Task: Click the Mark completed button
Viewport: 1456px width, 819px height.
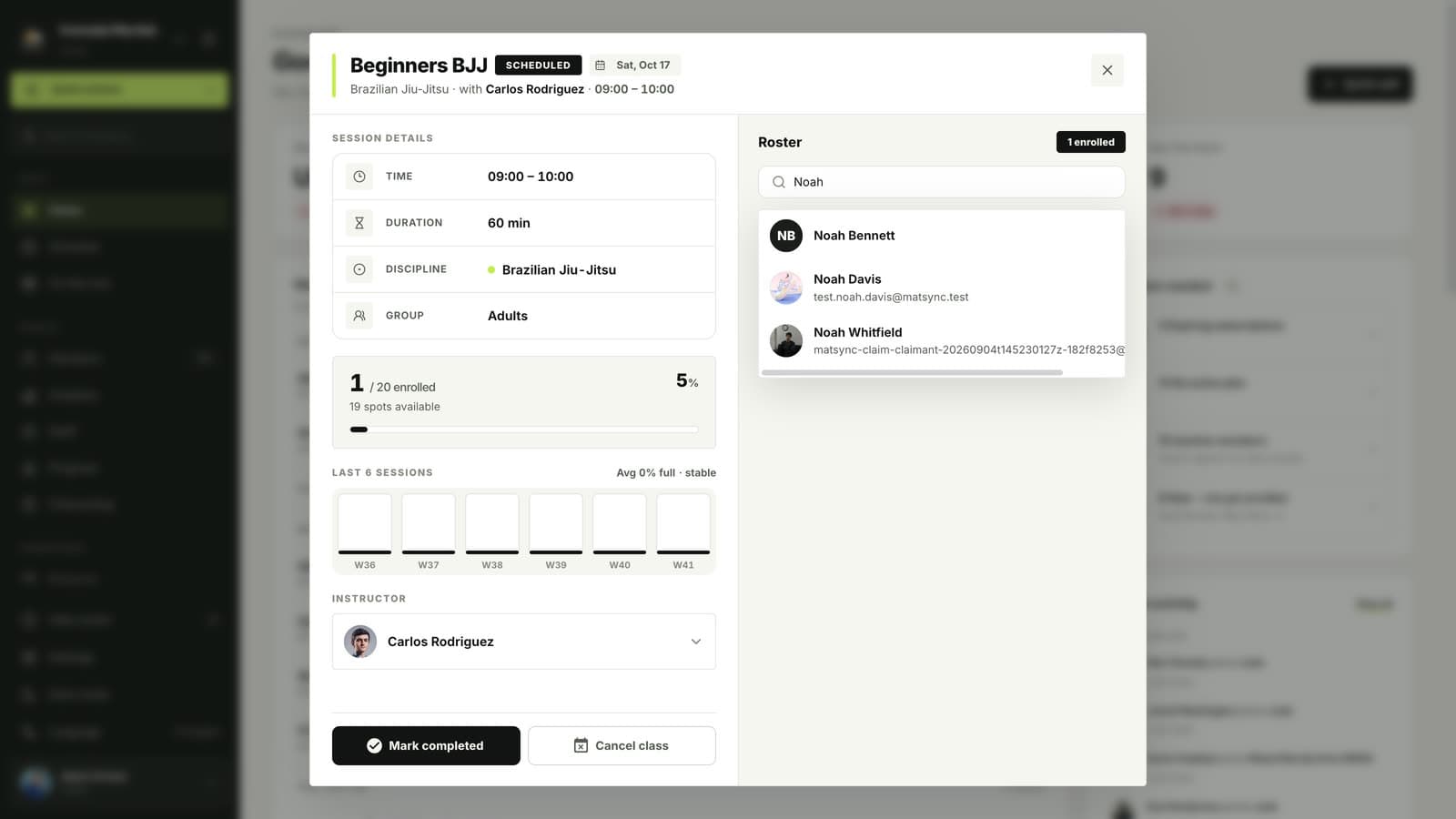Action: [x=426, y=745]
